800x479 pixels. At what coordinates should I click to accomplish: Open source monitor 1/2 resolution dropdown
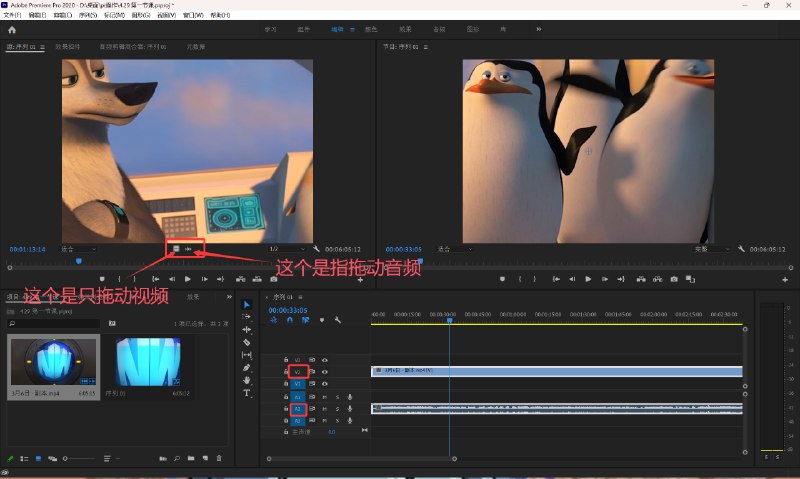click(286, 248)
